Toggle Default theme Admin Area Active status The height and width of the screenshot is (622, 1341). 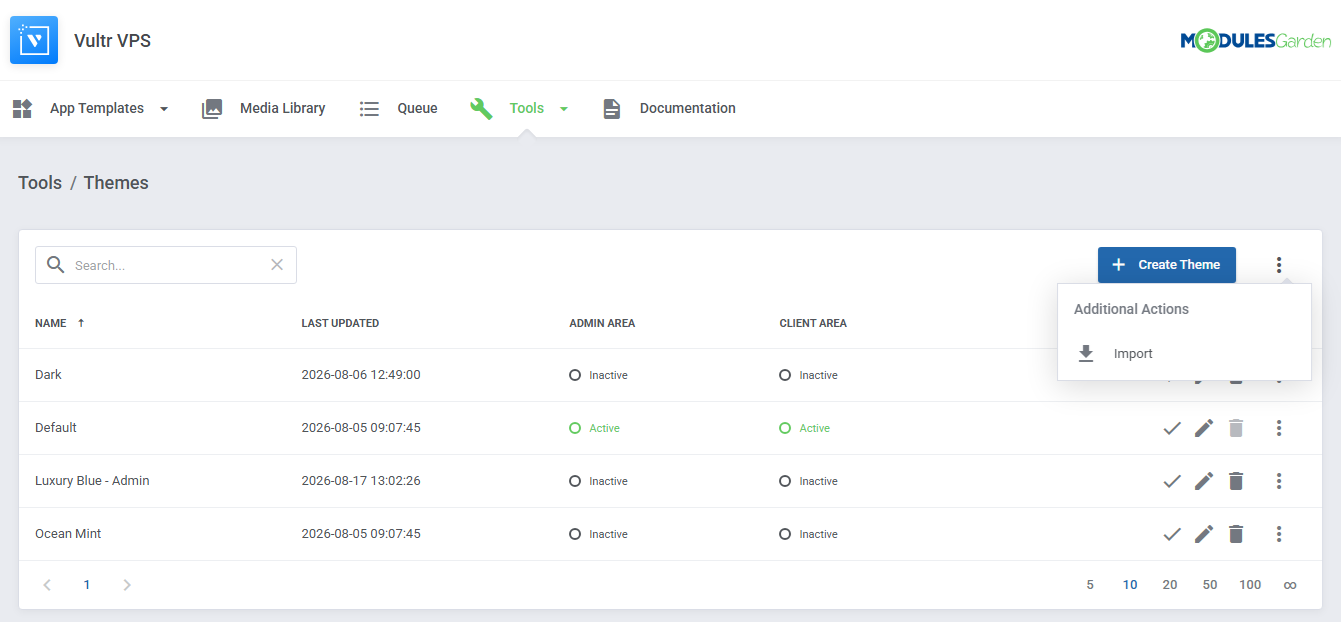pyautogui.click(x=594, y=428)
